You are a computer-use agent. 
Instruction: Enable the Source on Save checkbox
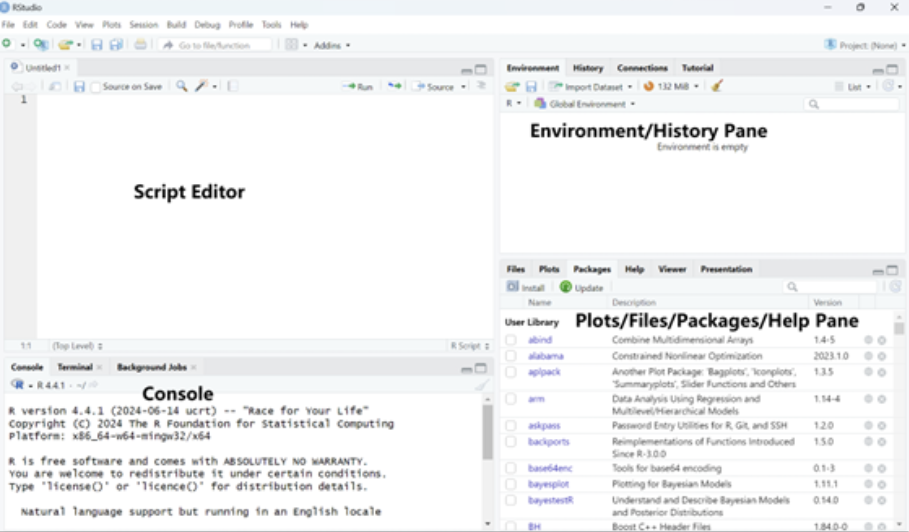96,87
